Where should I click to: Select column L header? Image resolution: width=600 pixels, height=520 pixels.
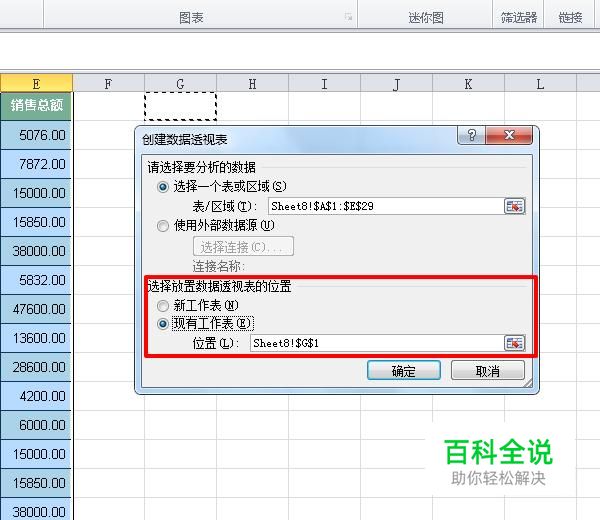pos(540,83)
